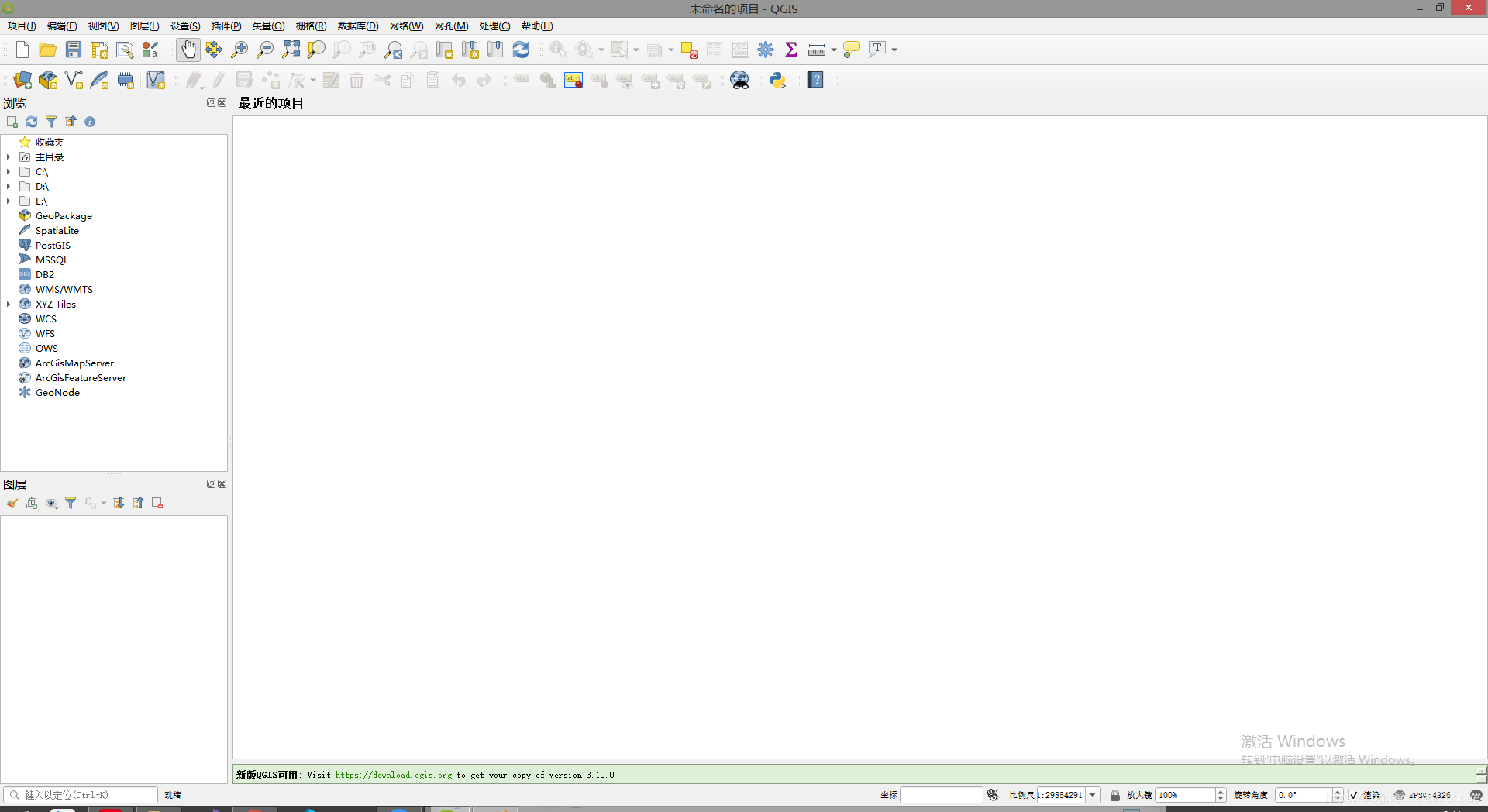Screen dimensions: 1488x812
Task: Filter the Browser panel with funnel icon
Action: (51, 122)
